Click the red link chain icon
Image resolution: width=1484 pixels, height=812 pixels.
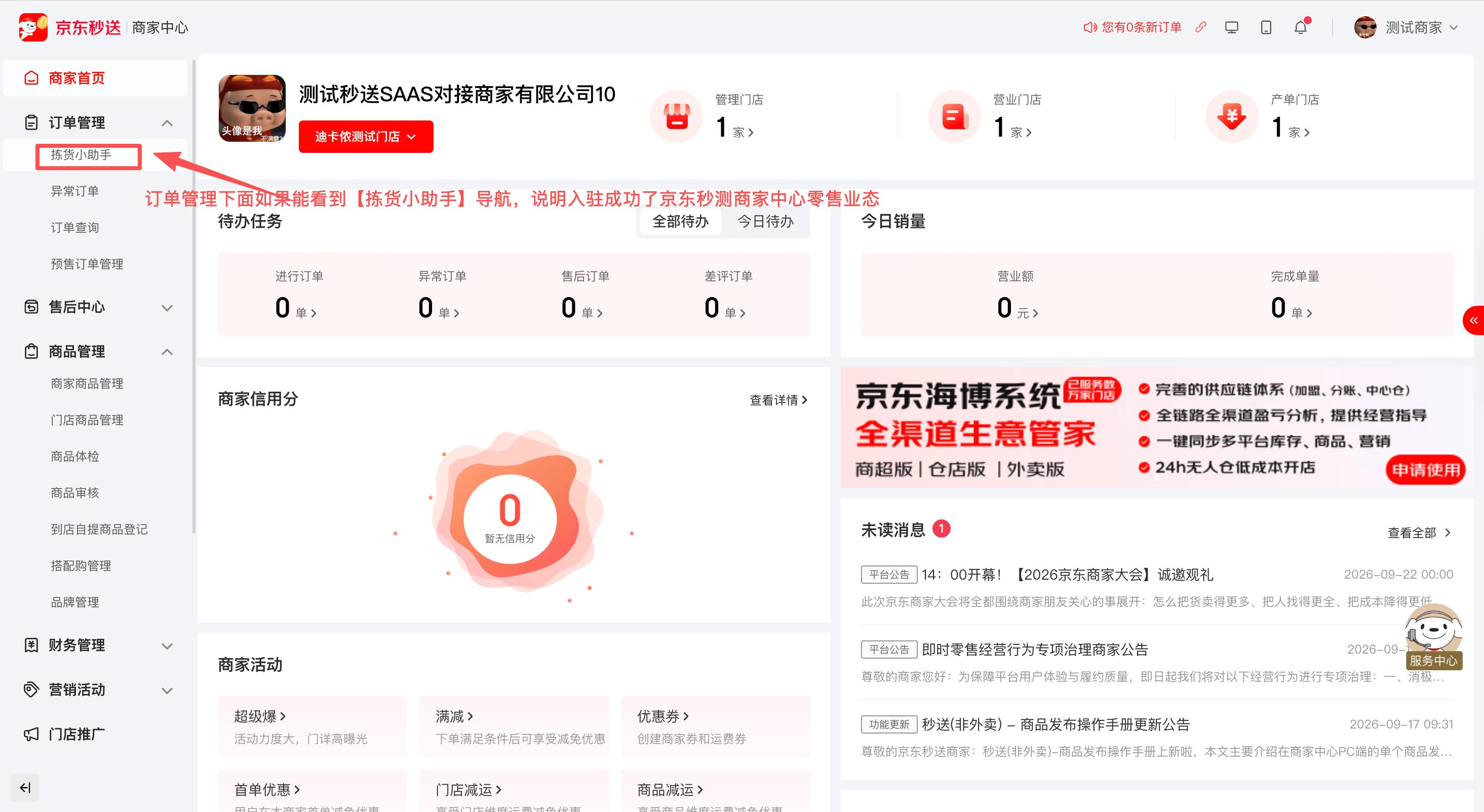coord(1200,27)
